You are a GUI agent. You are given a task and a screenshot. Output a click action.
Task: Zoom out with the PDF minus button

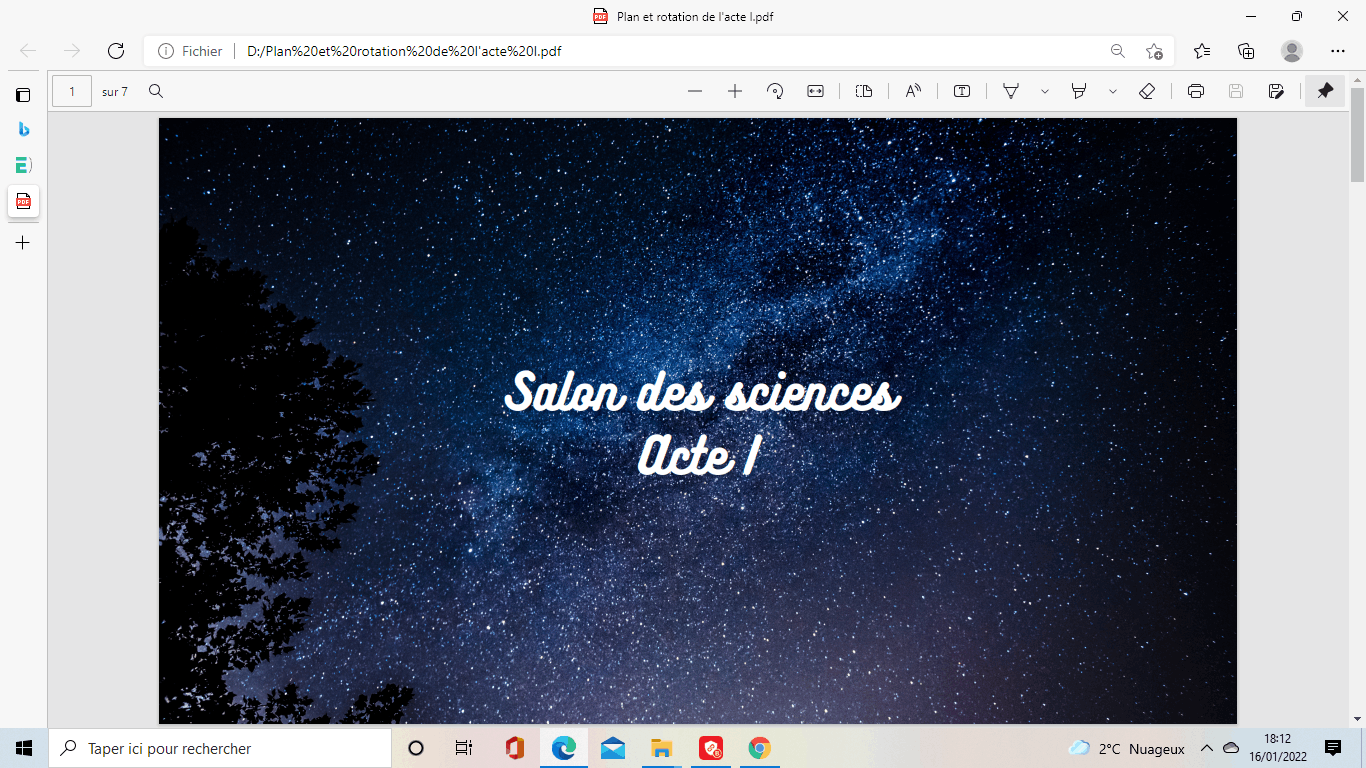point(695,91)
